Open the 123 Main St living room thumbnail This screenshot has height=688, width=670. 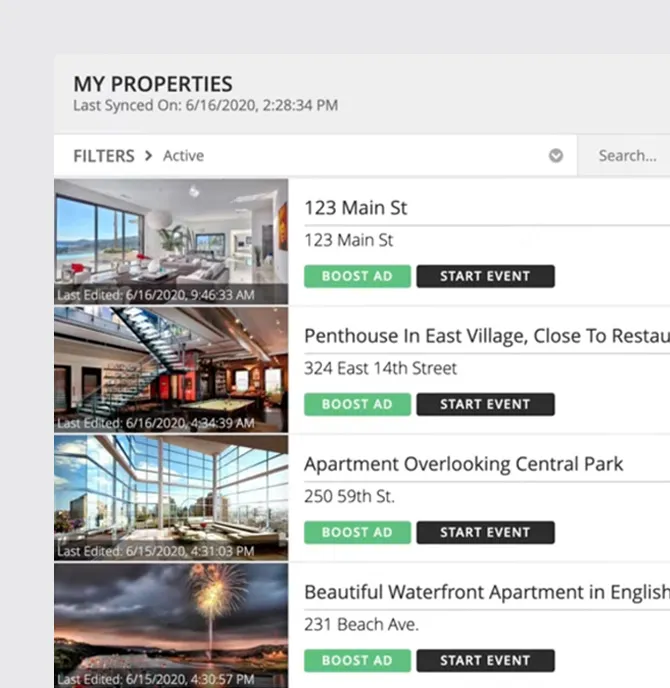coord(171,241)
